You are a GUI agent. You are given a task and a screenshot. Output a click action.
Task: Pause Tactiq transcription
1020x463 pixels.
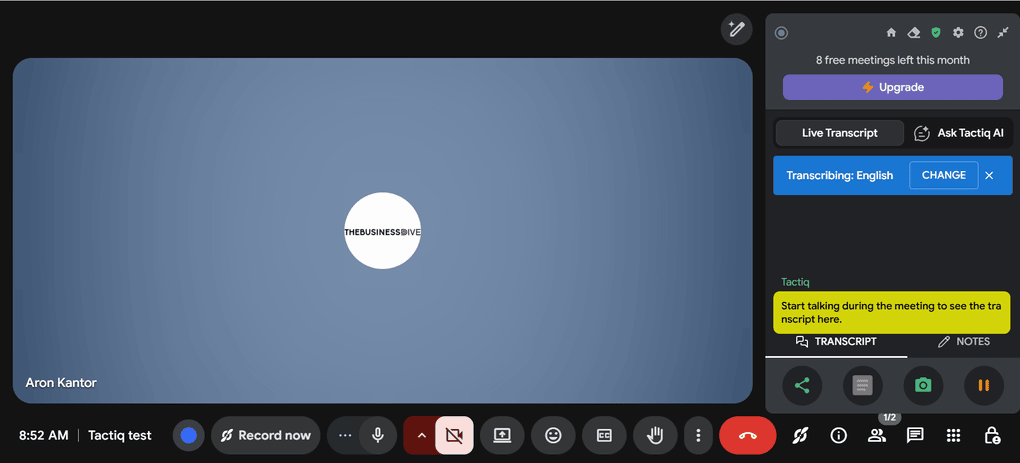[x=984, y=385]
